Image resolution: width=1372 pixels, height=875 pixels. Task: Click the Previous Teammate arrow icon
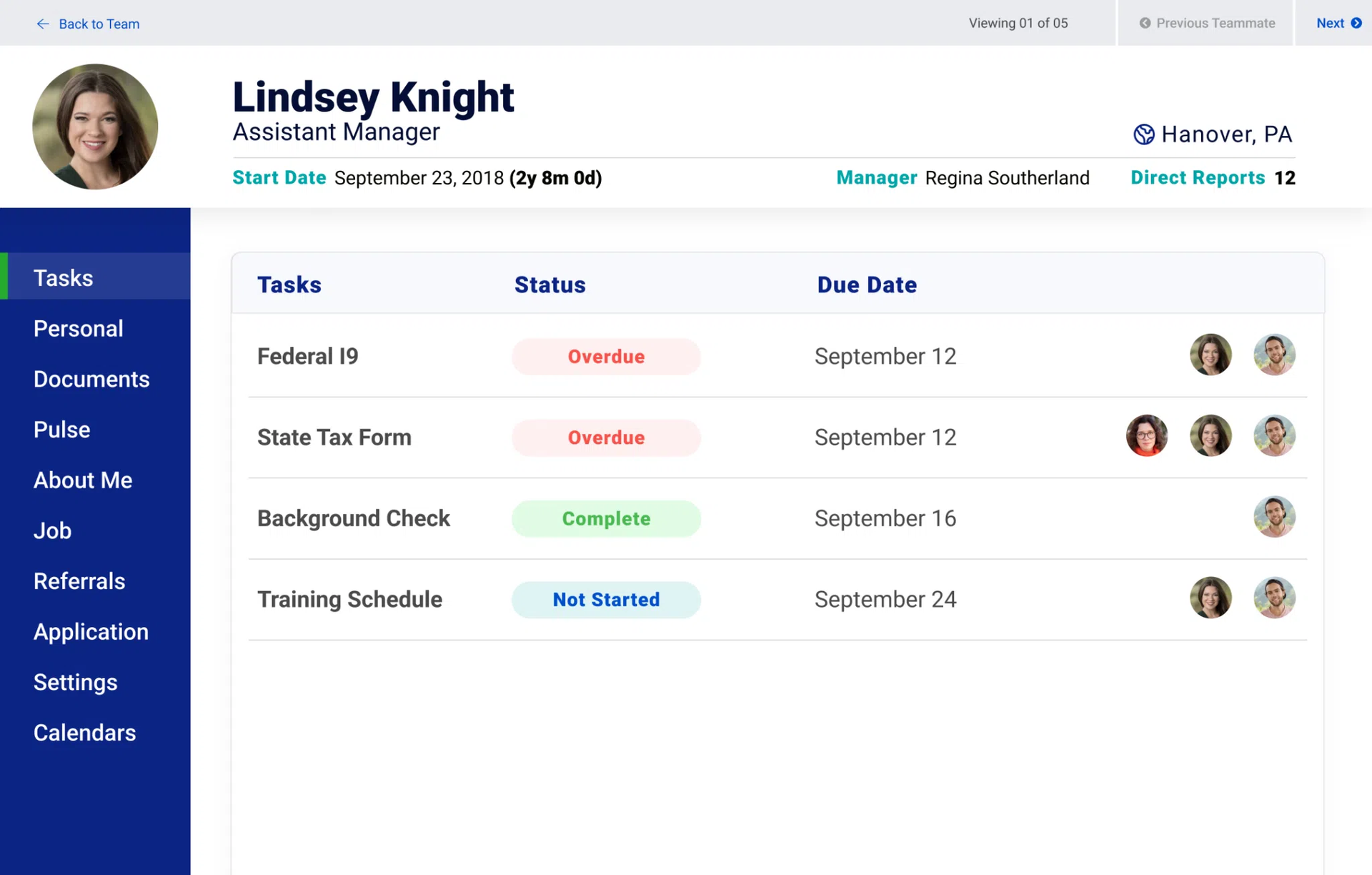click(x=1145, y=23)
